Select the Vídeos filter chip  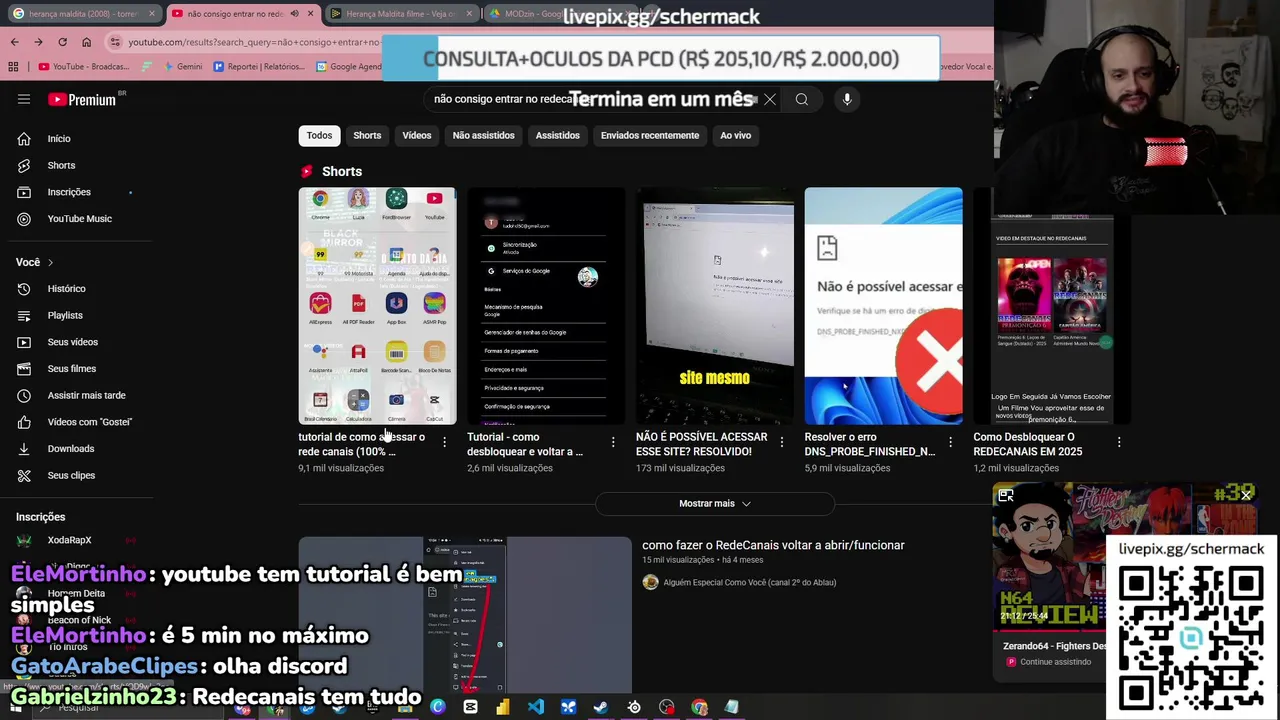[417, 136]
